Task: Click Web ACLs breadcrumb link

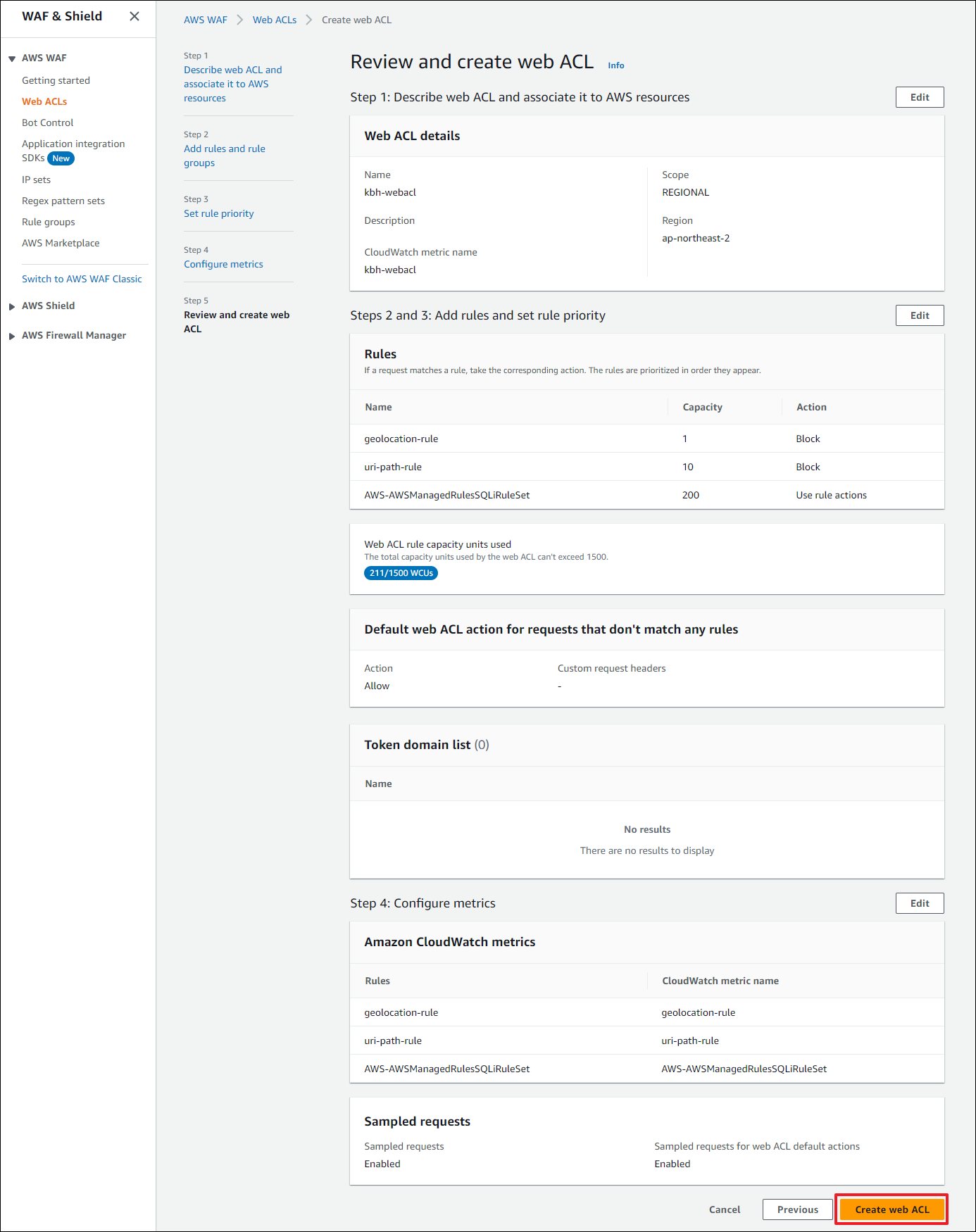Action: [x=275, y=20]
